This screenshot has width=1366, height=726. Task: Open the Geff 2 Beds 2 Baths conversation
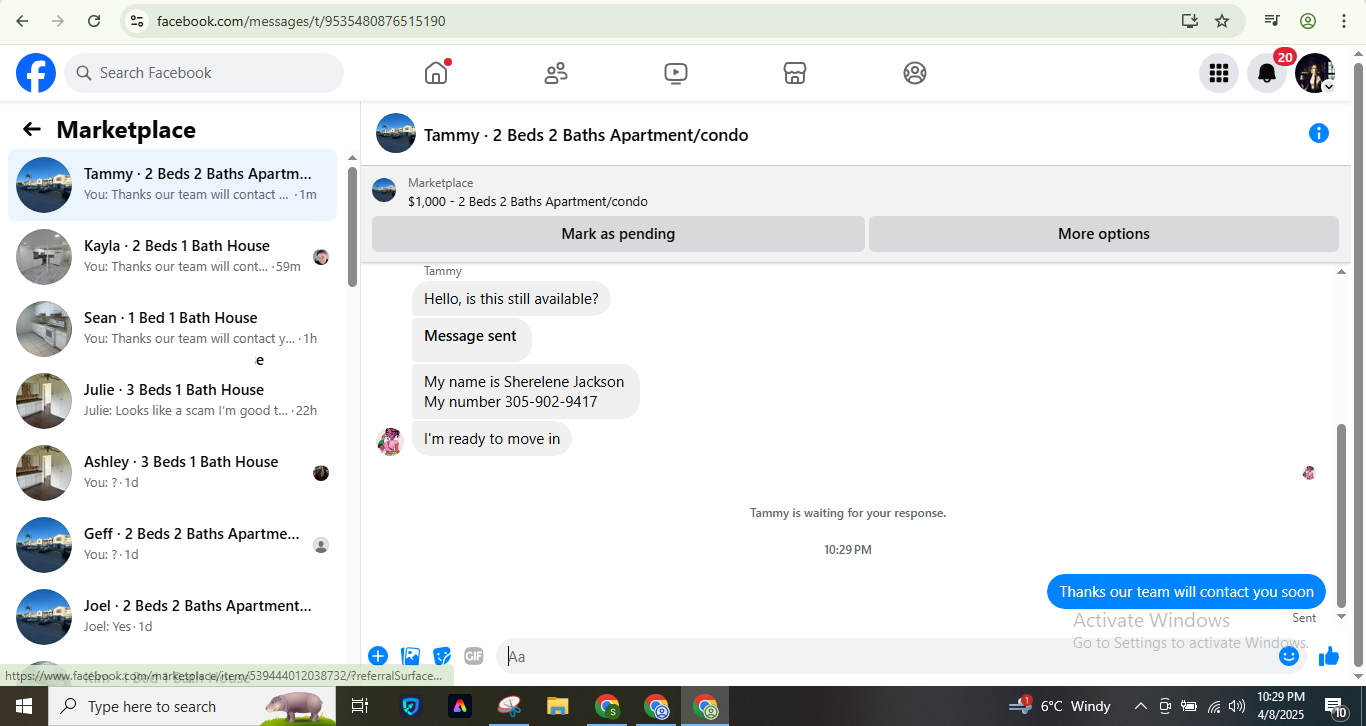point(172,545)
